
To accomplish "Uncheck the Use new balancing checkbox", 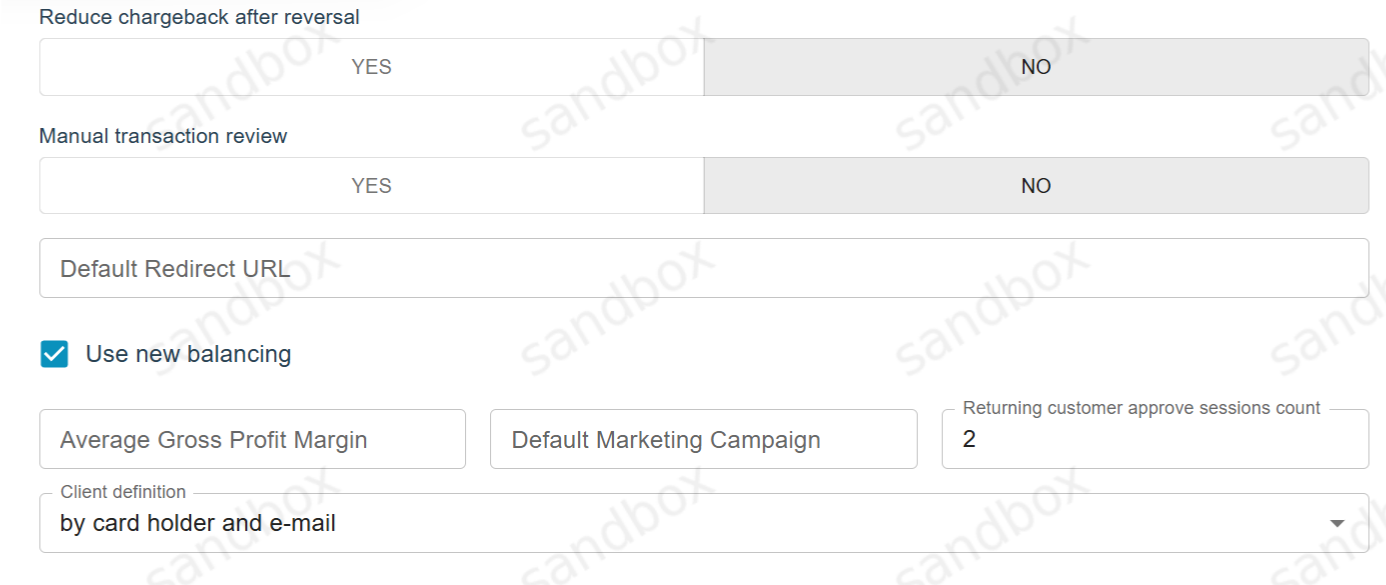I will (54, 354).
